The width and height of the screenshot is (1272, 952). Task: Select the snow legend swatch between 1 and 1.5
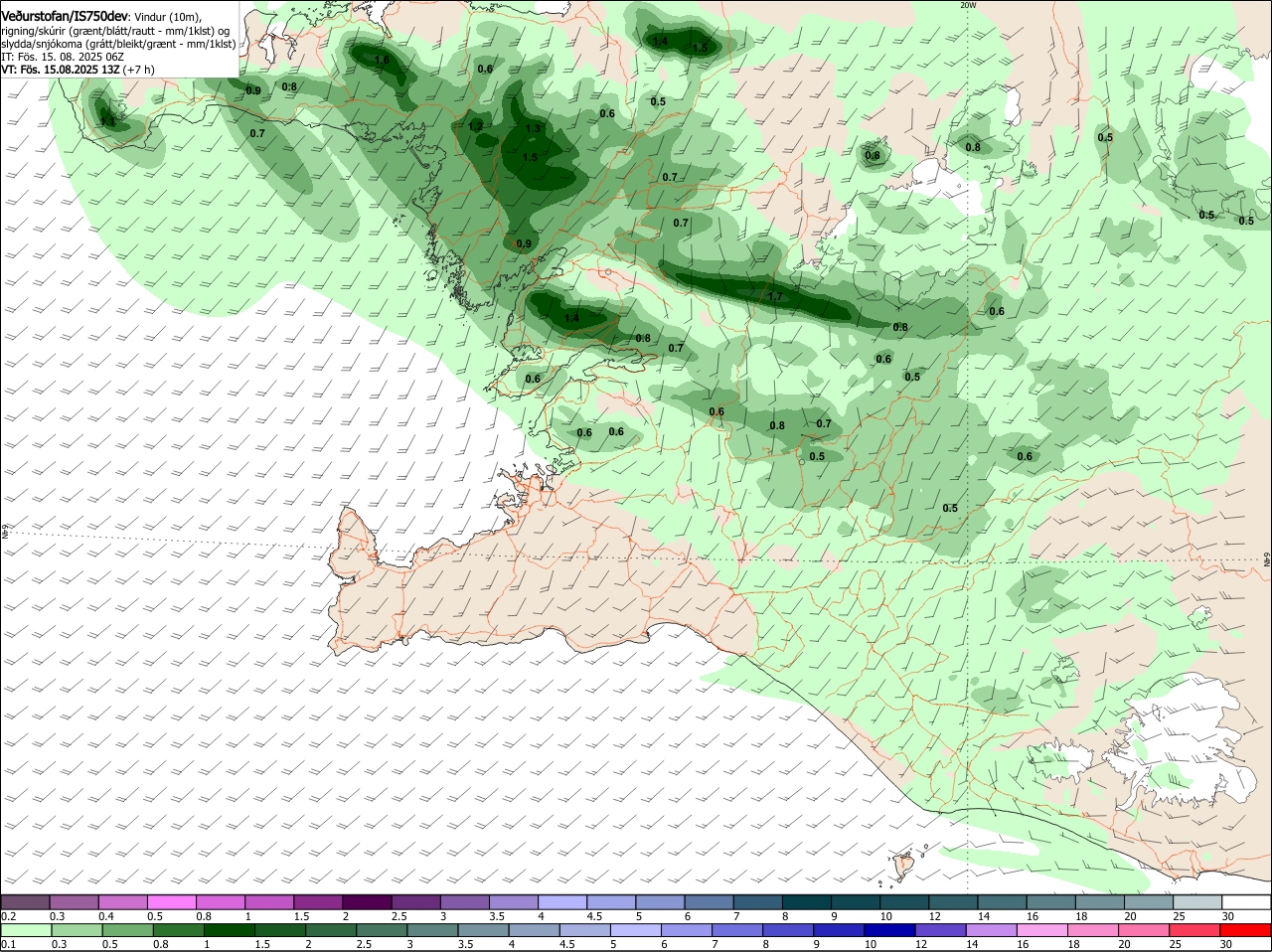271,901
